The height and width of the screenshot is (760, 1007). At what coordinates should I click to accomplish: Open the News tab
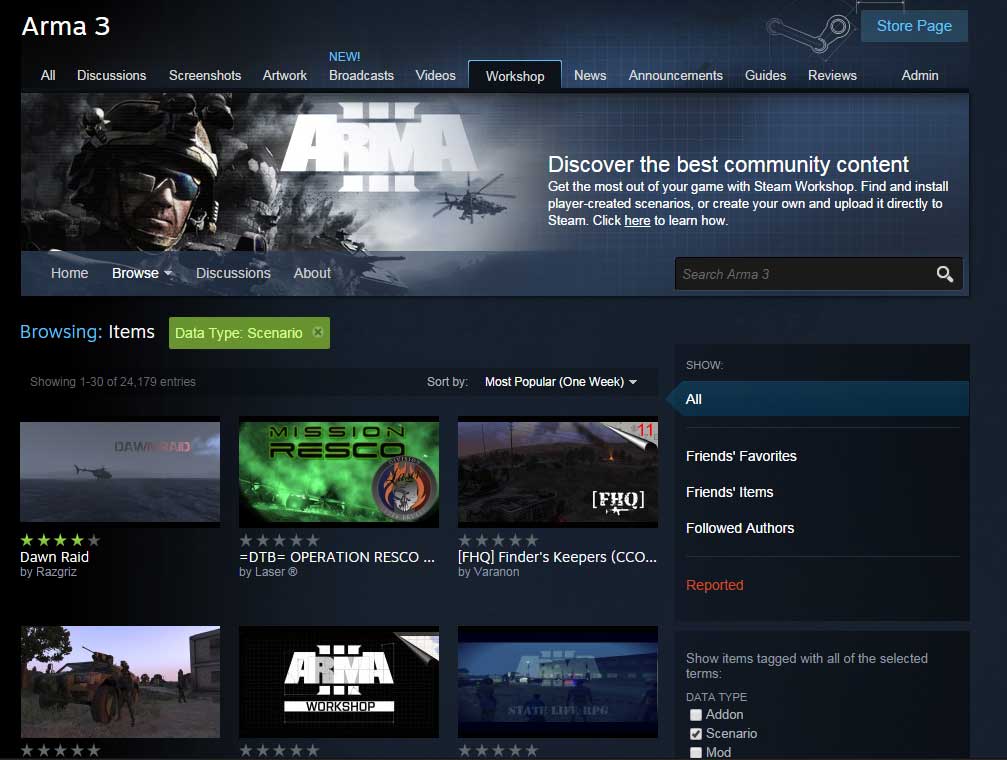tap(590, 75)
